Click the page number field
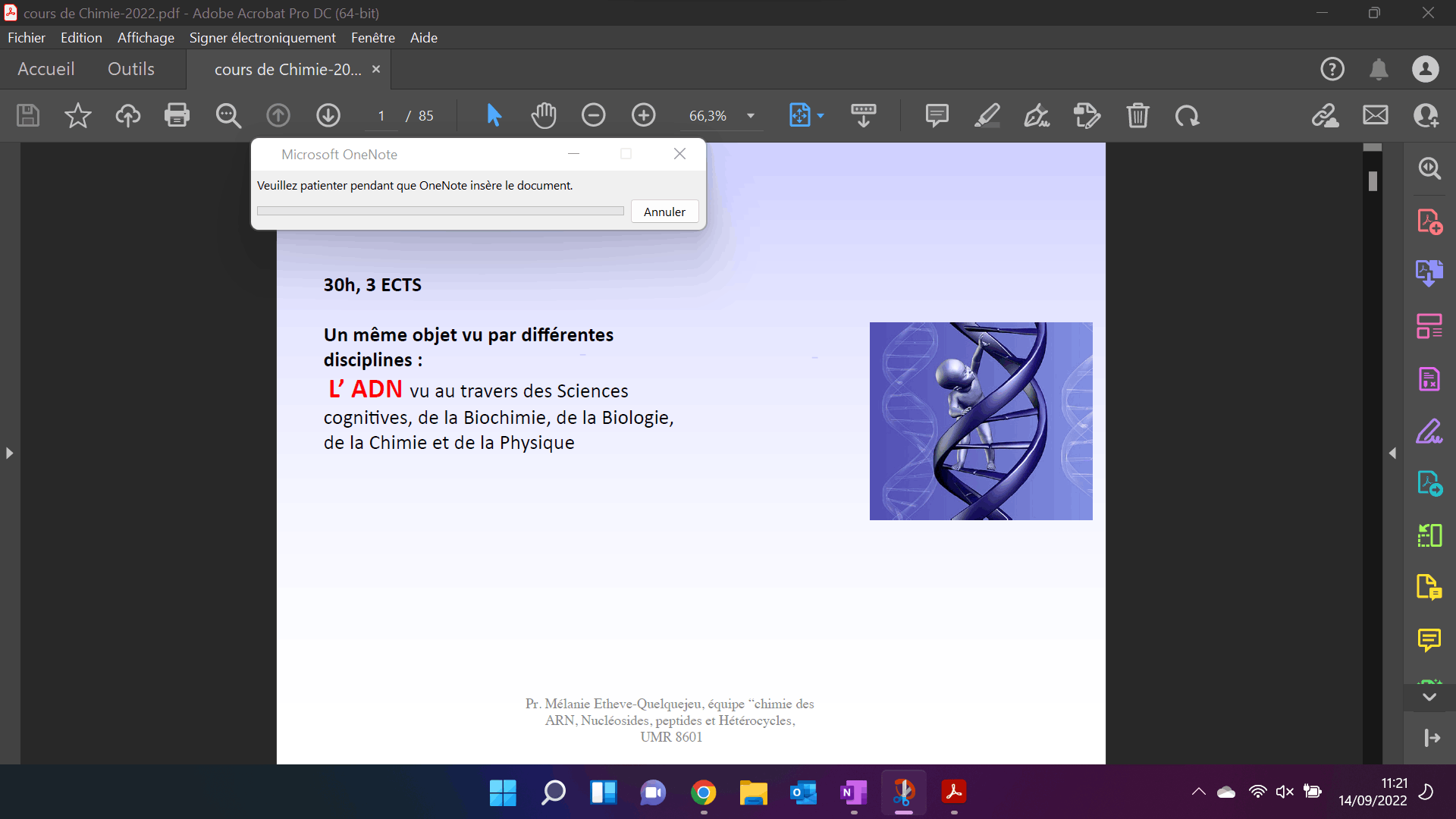 [x=381, y=116]
